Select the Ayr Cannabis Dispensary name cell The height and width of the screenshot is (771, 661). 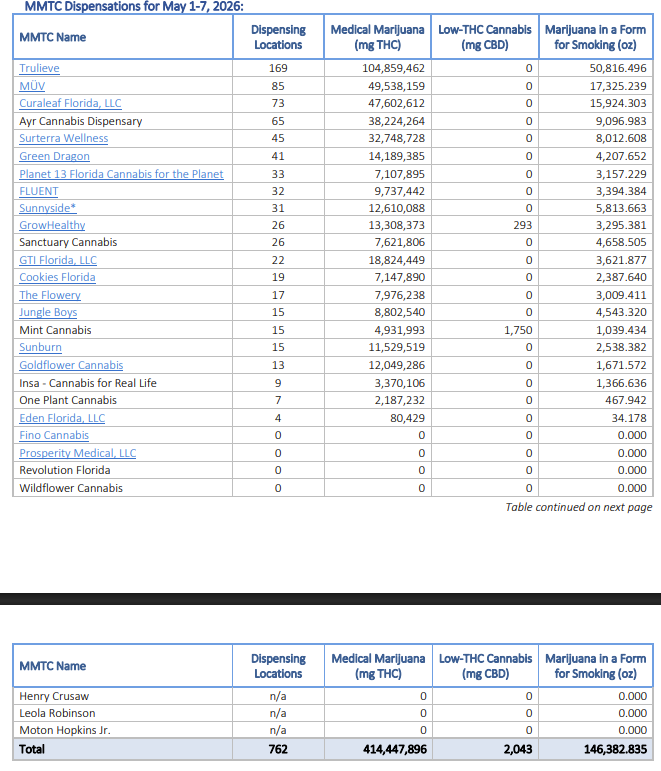[123, 121]
